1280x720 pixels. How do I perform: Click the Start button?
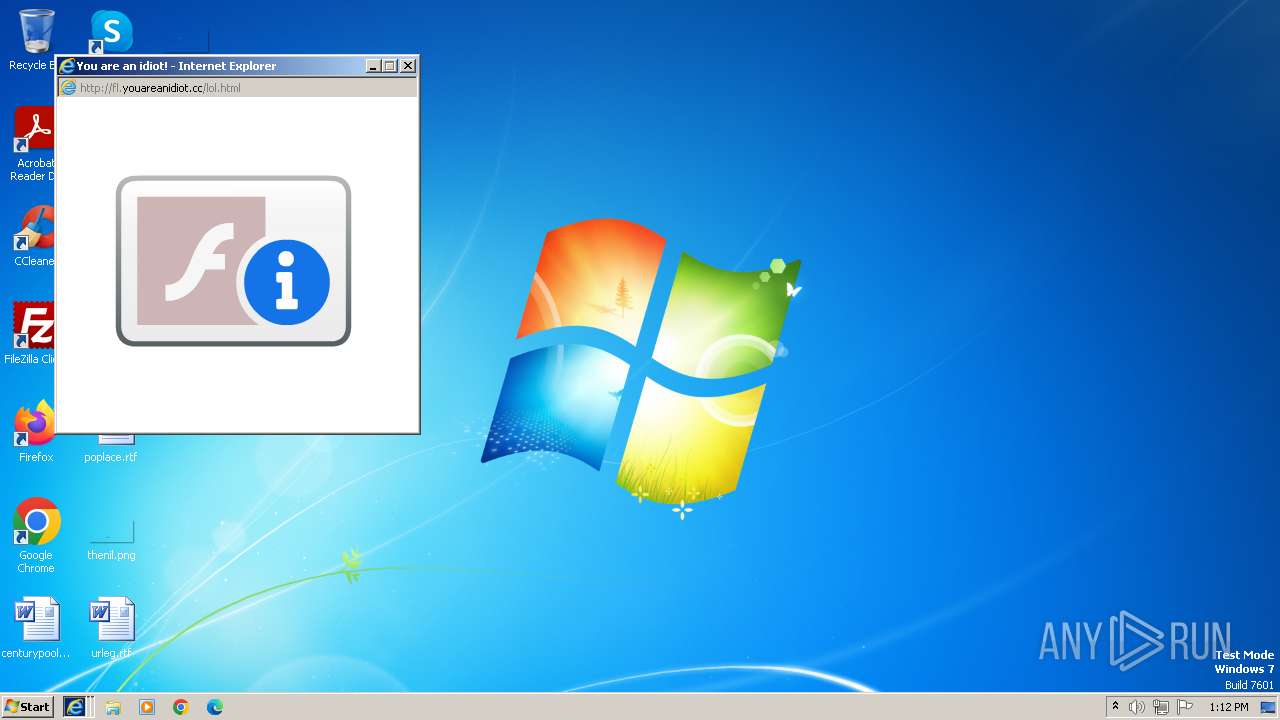tap(27, 706)
